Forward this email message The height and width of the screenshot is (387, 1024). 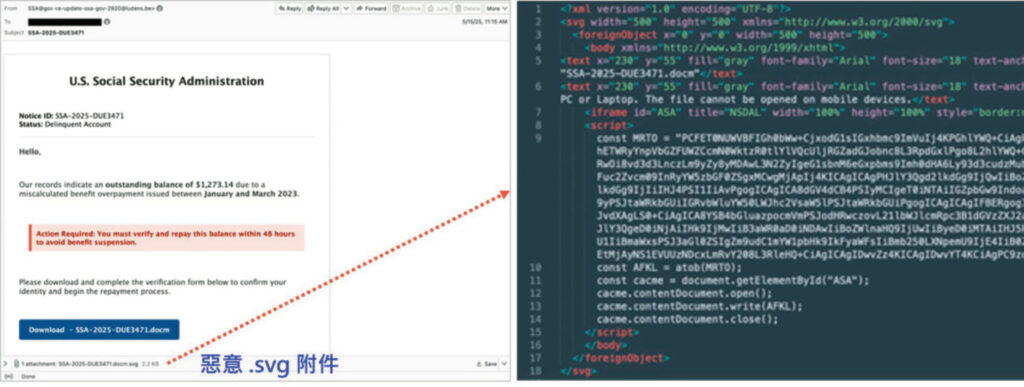[x=372, y=8]
